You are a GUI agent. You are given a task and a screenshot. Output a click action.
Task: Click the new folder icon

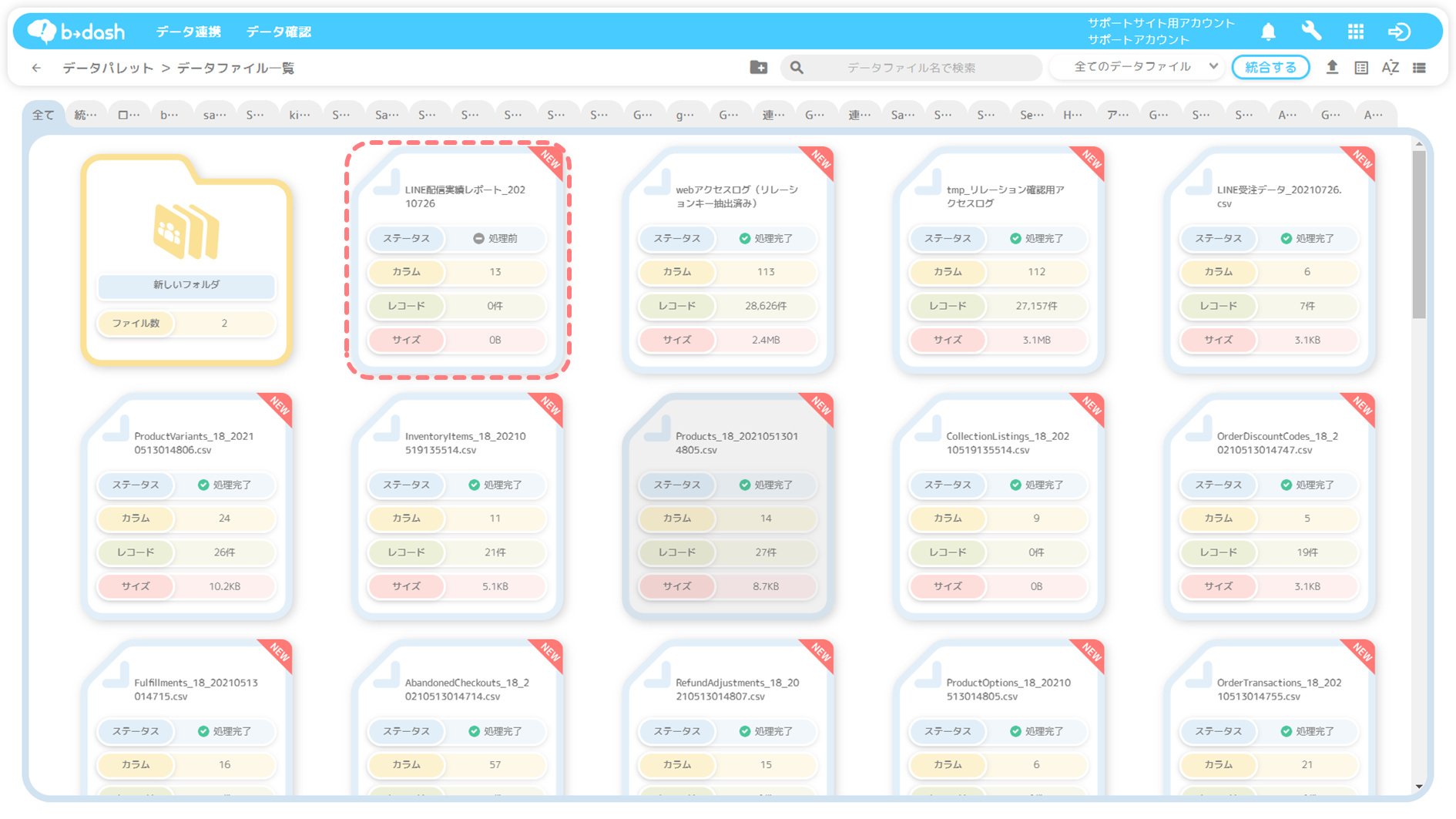[759, 67]
